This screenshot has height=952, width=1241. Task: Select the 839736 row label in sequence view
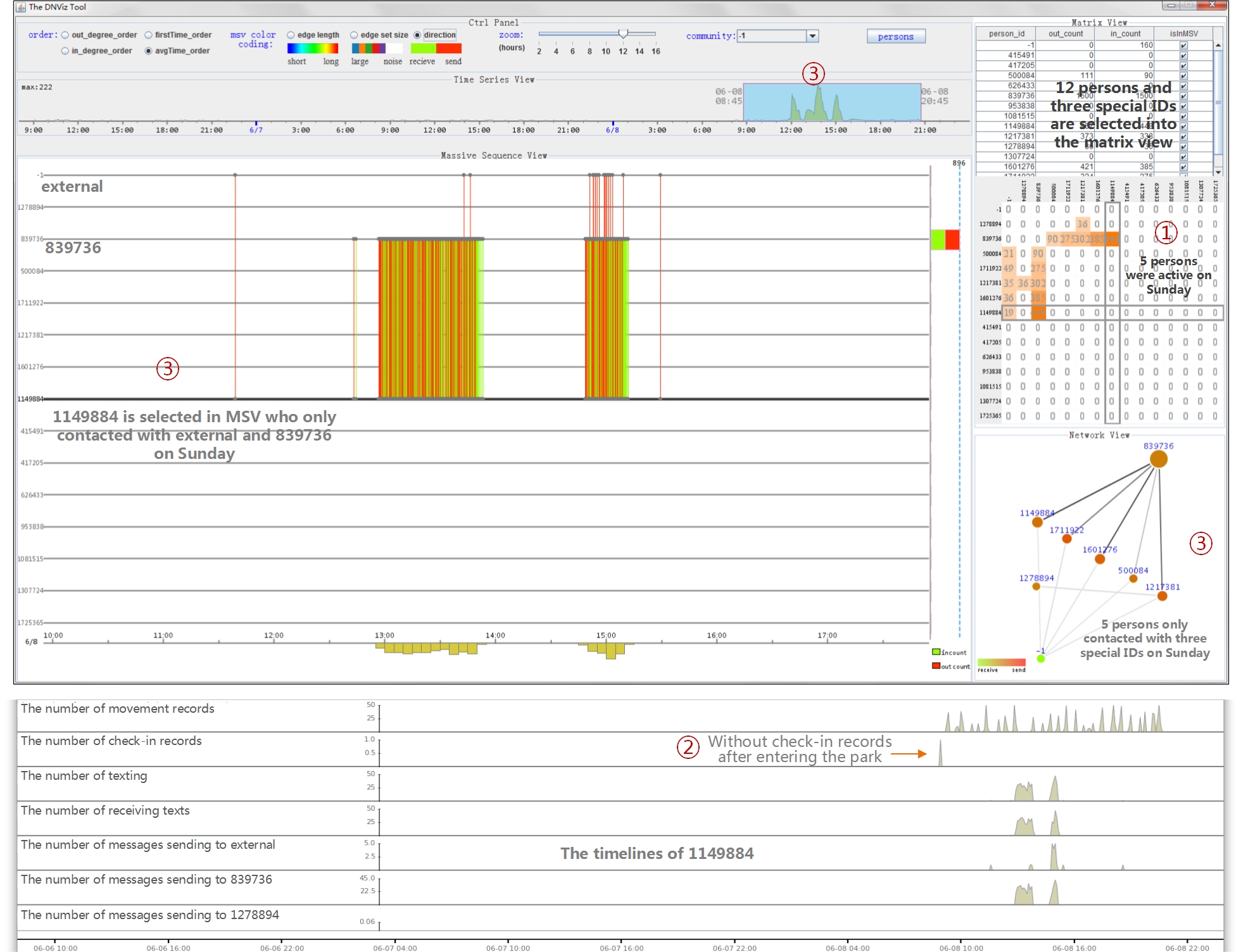32,239
